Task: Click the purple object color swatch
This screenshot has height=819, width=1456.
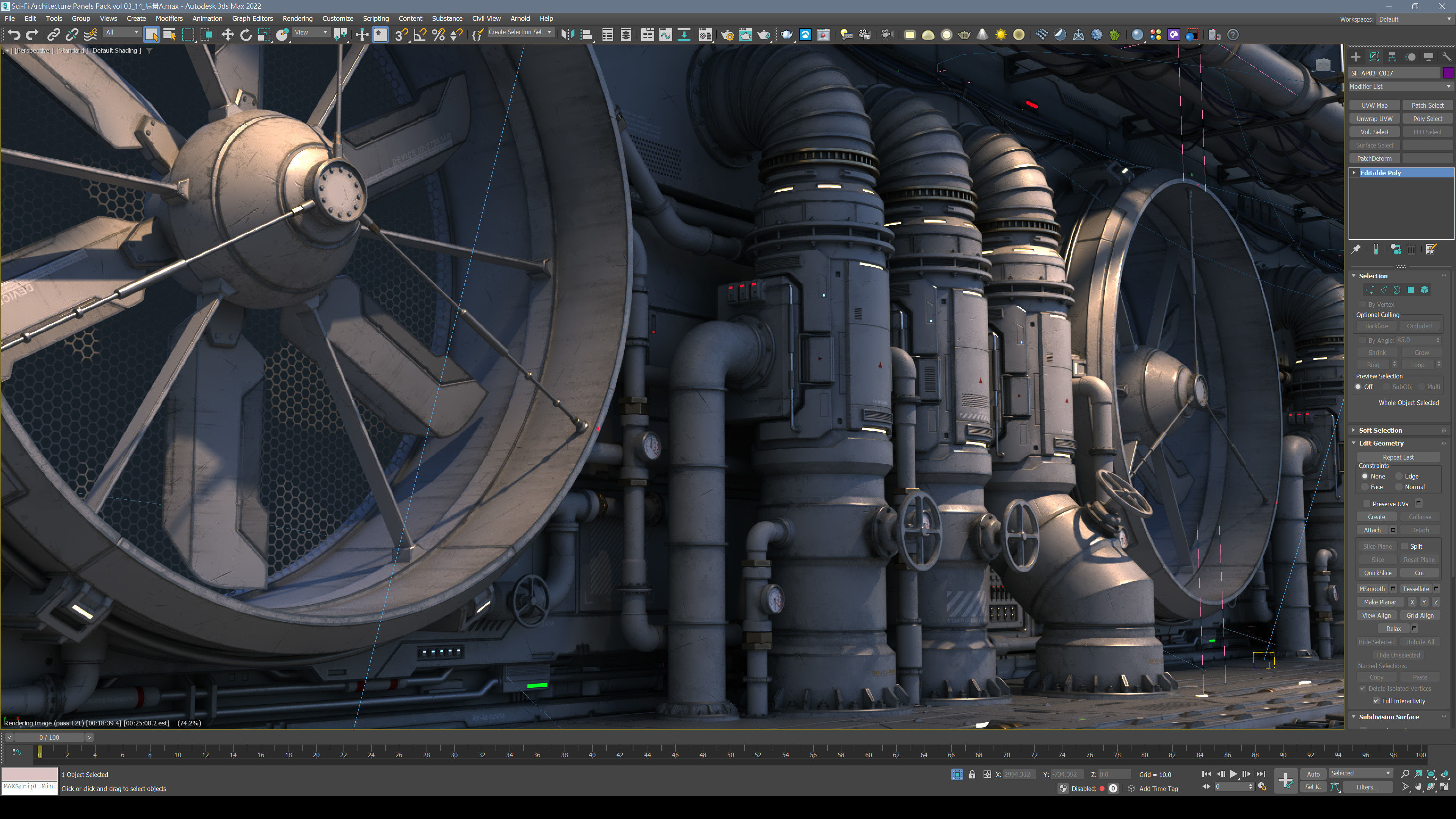Action: [1448, 73]
